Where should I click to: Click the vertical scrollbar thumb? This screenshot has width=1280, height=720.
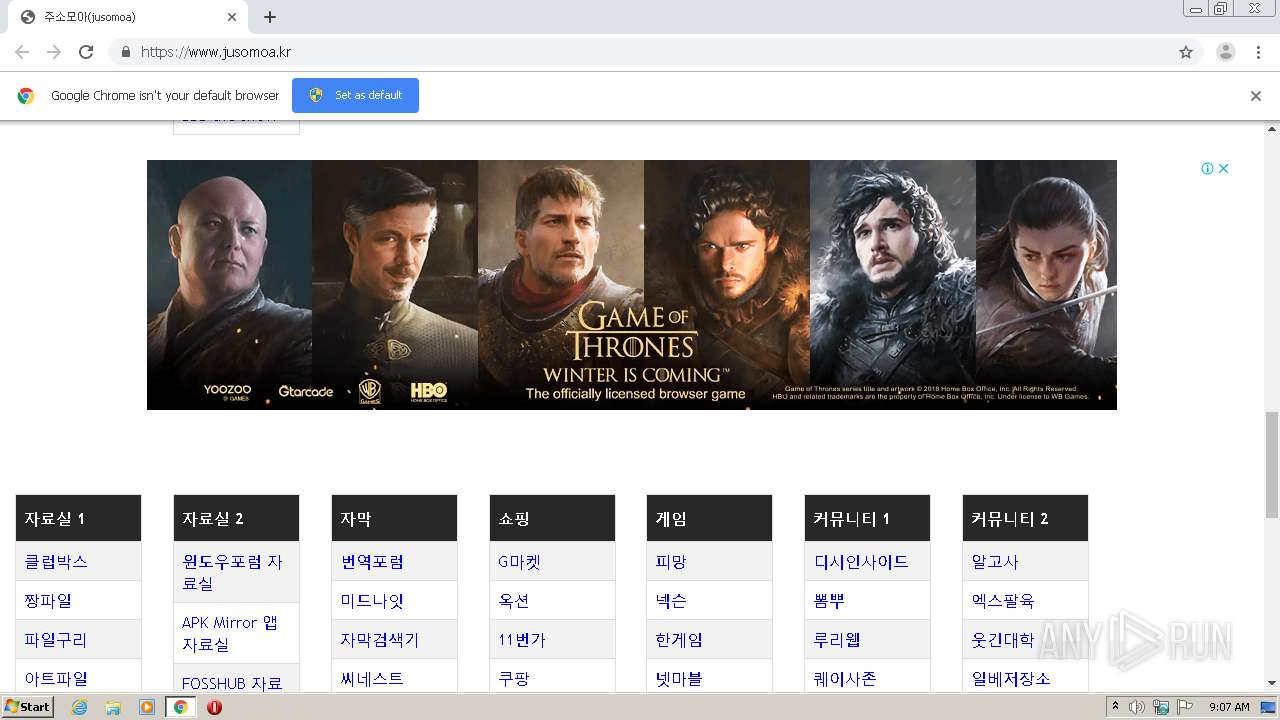point(1272,463)
